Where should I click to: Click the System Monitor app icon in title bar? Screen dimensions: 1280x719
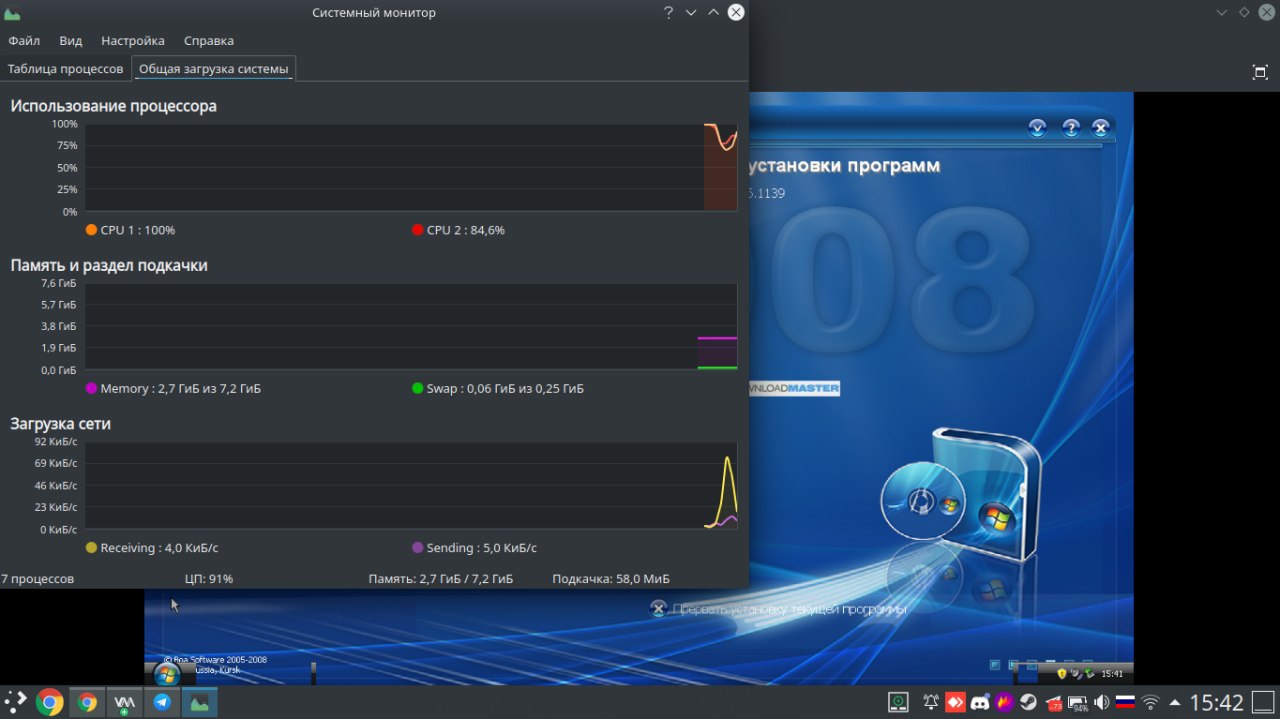point(12,13)
